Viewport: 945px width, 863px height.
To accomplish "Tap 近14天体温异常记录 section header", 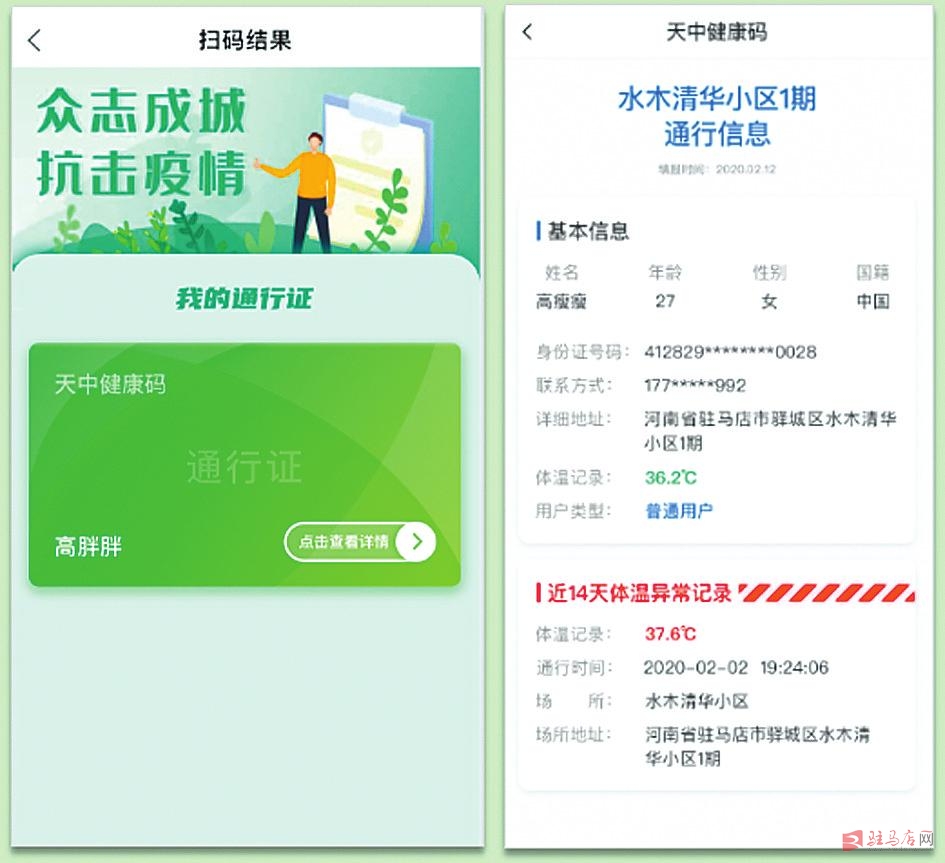I will pyautogui.click(x=639, y=594).
